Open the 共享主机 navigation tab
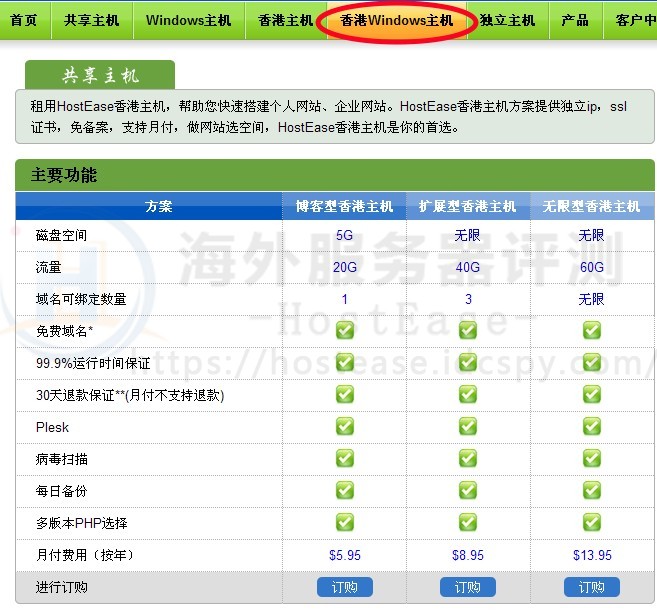The height and width of the screenshot is (612, 657). (x=91, y=20)
